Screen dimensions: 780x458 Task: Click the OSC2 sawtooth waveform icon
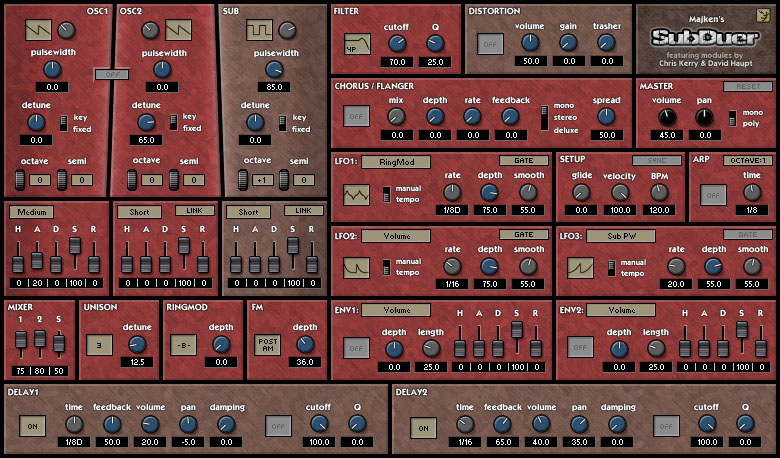pos(179,30)
